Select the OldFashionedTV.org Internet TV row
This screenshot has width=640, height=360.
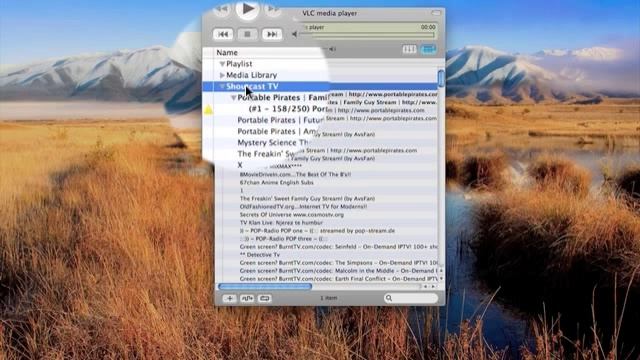(x=303, y=207)
